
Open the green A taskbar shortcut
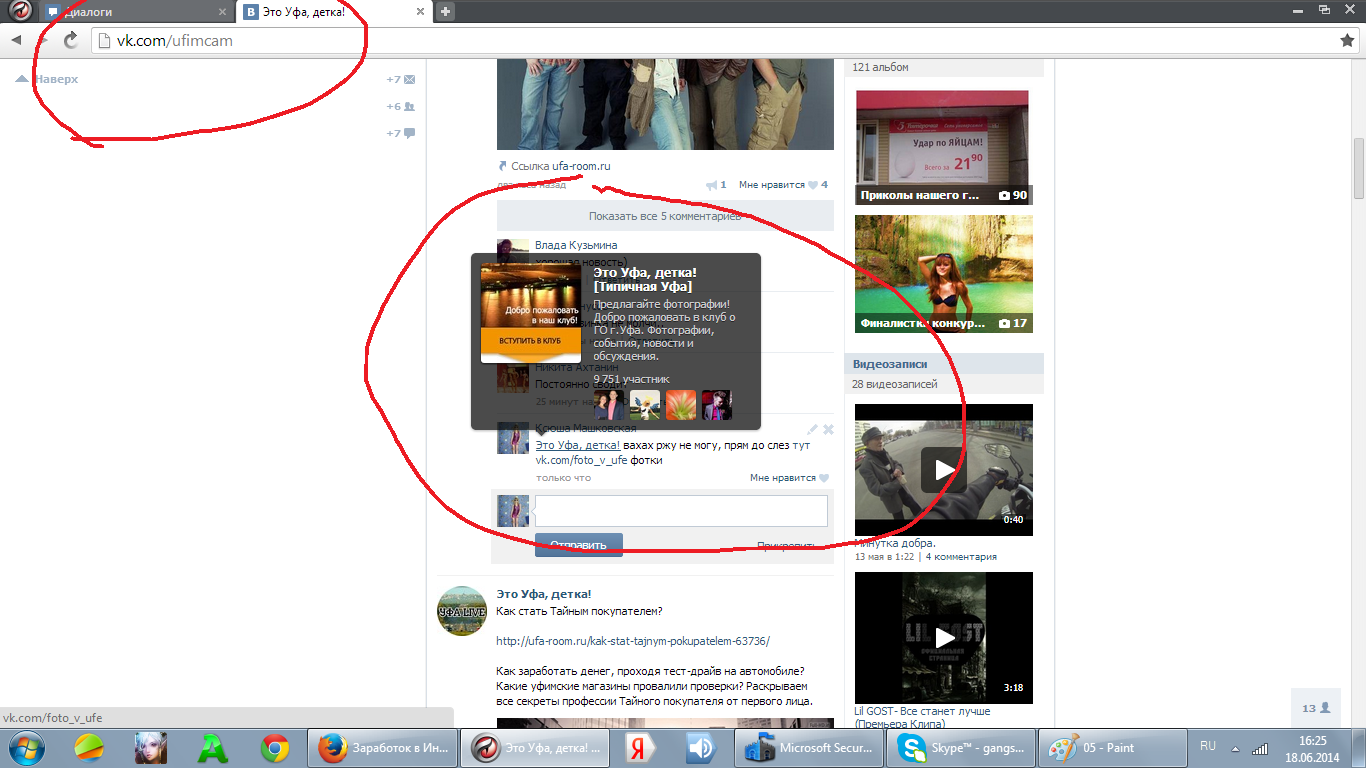pyautogui.click(x=213, y=747)
